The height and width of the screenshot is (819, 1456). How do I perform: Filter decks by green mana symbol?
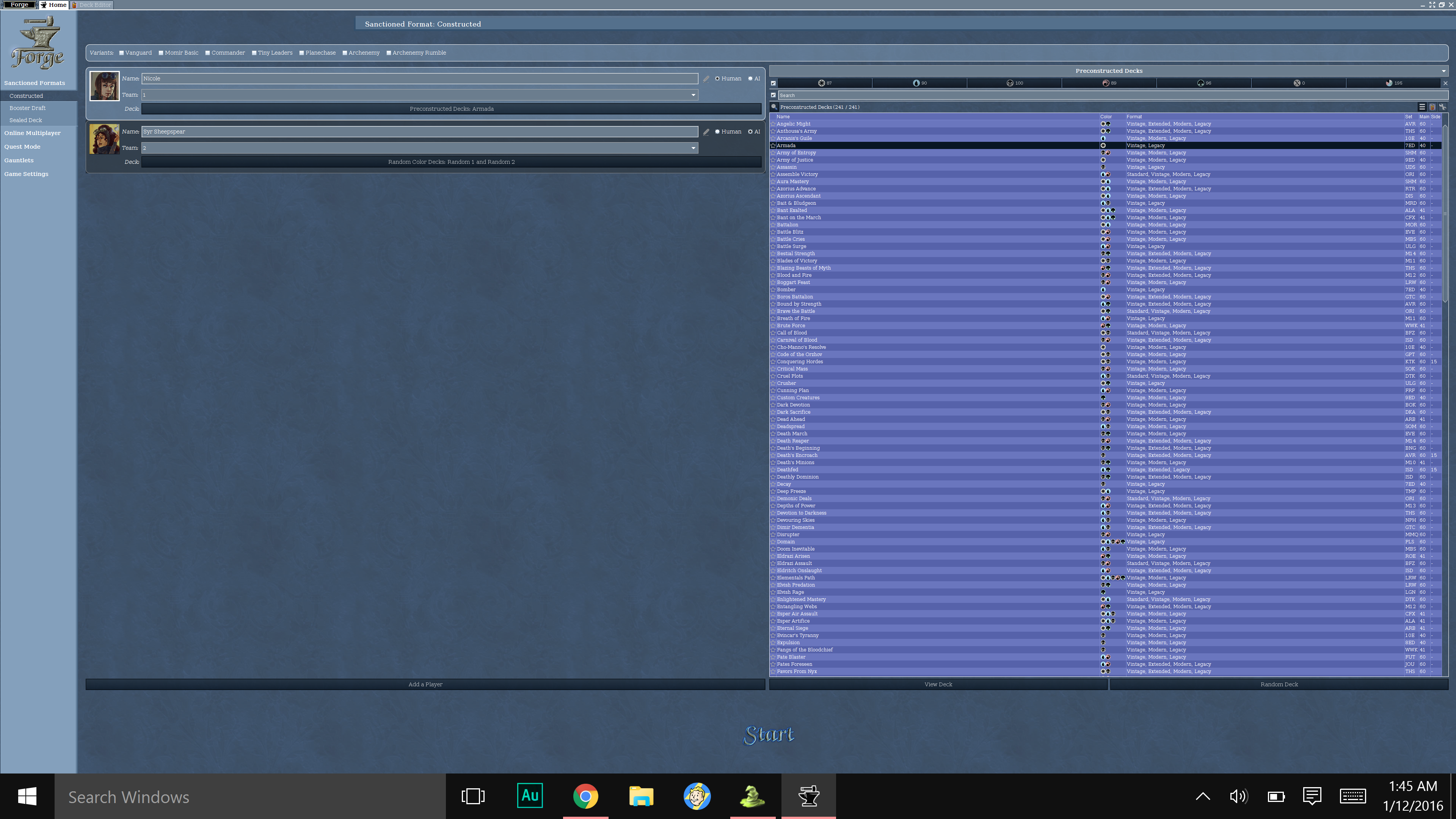click(x=1204, y=83)
